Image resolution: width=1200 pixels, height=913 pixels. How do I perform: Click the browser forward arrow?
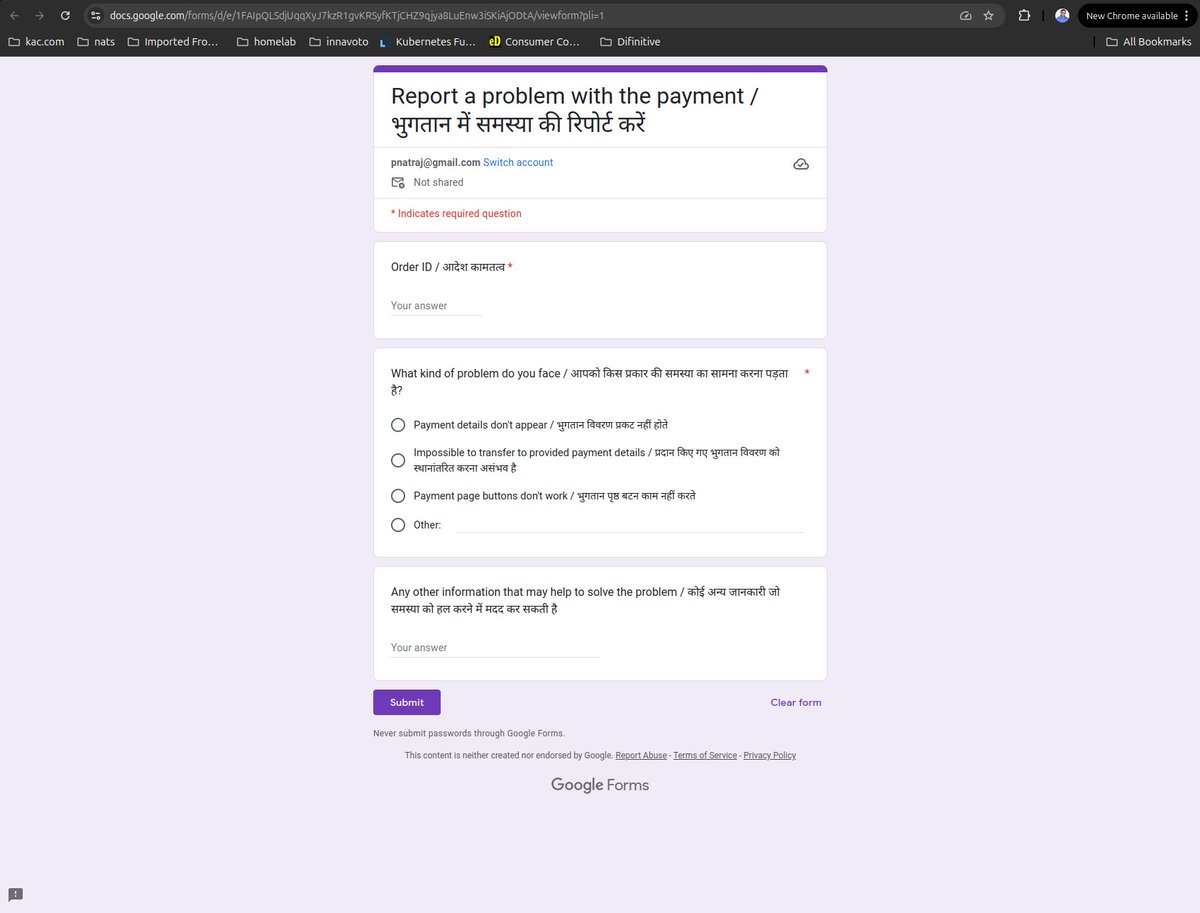40,16
